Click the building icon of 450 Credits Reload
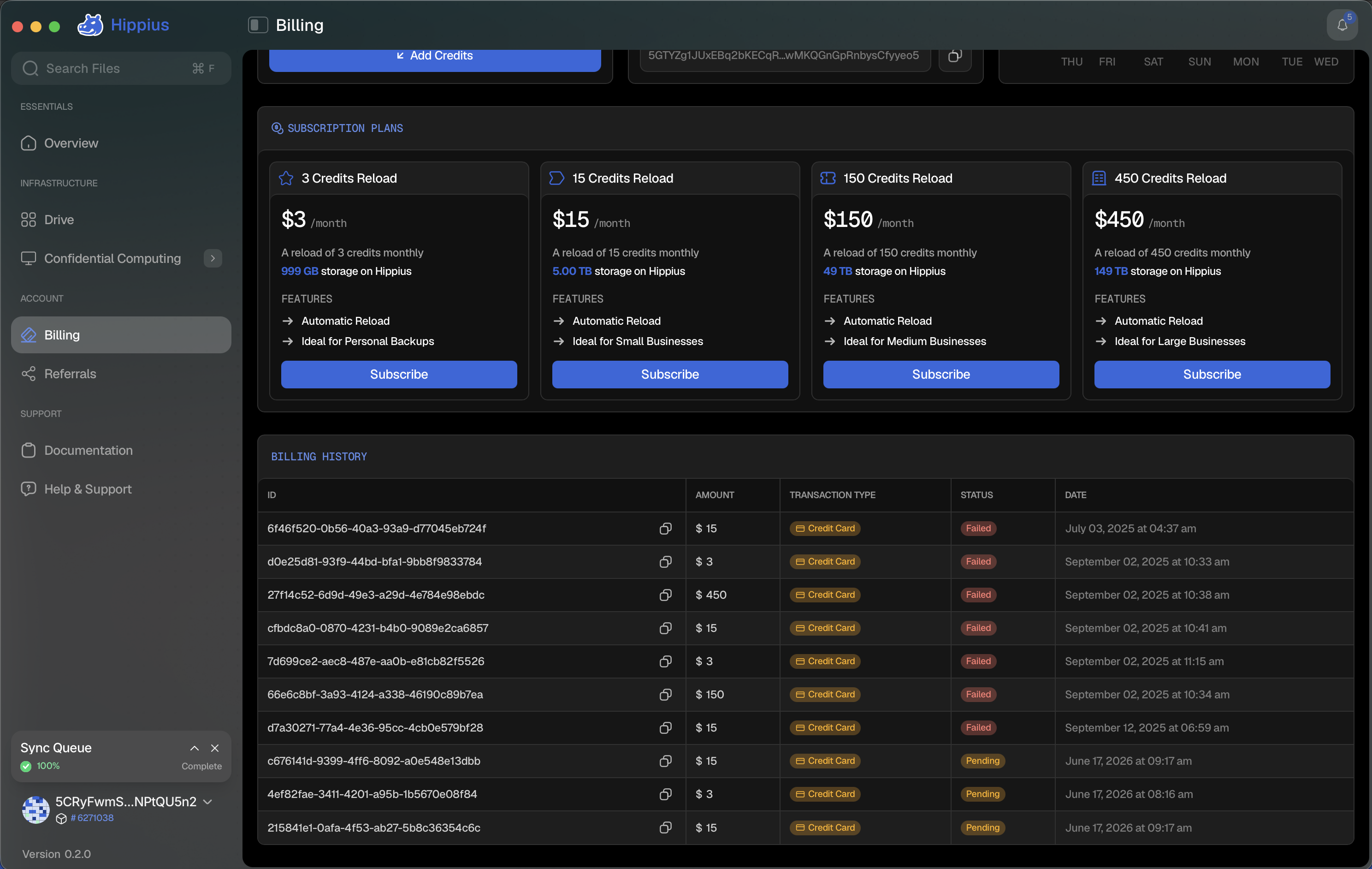 point(1099,179)
